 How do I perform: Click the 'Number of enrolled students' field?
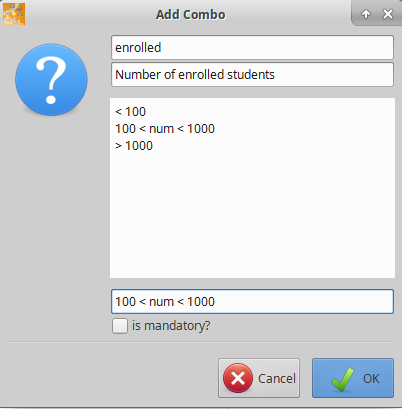[x=252, y=74]
